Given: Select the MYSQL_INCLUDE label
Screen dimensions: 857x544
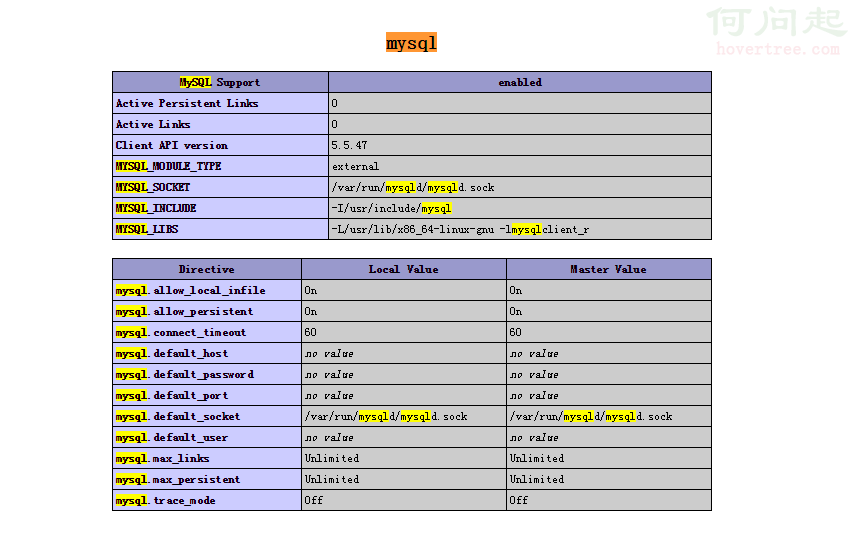Looking at the screenshot, I should click(156, 208).
